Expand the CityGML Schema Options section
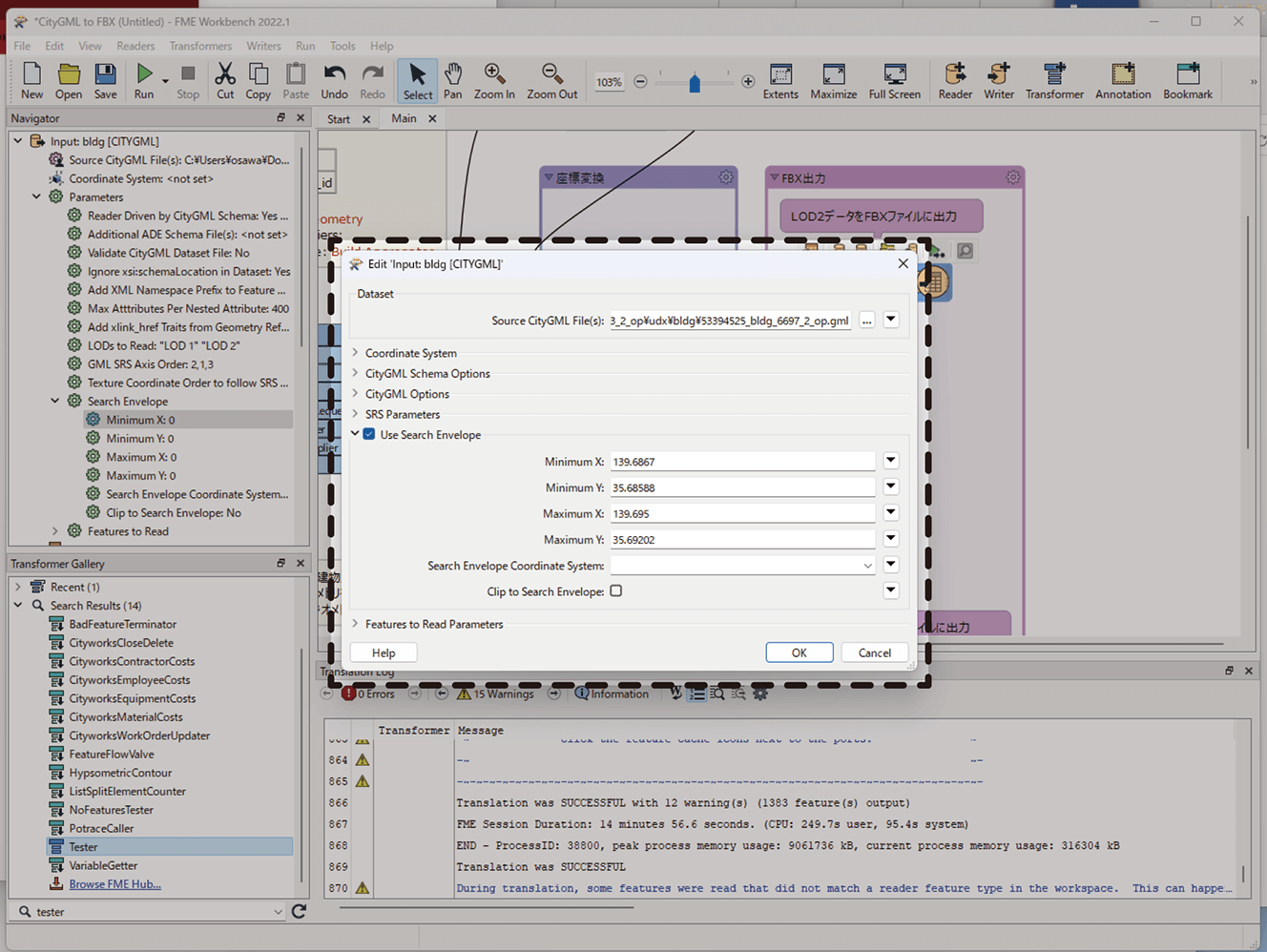 point(355,374)
